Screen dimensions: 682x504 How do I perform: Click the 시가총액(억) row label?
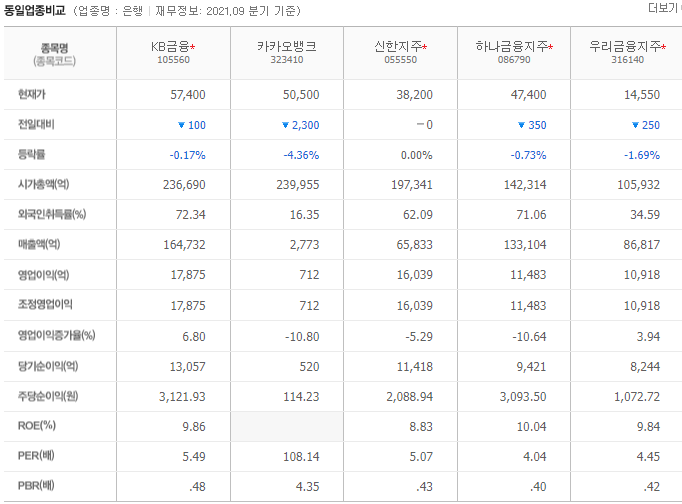[x=43, y=184]
